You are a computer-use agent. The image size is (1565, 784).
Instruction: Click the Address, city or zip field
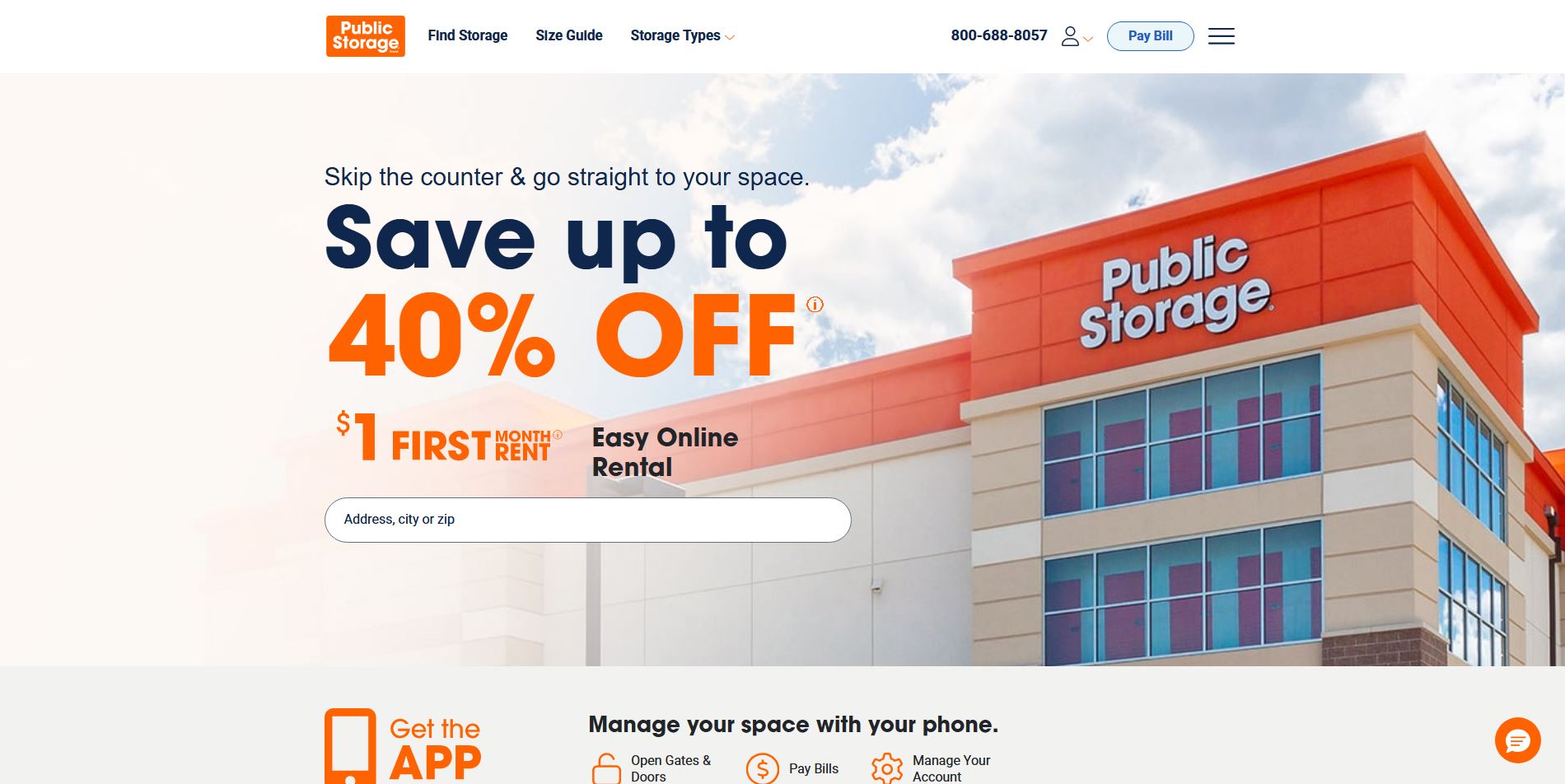click(587, 520)
